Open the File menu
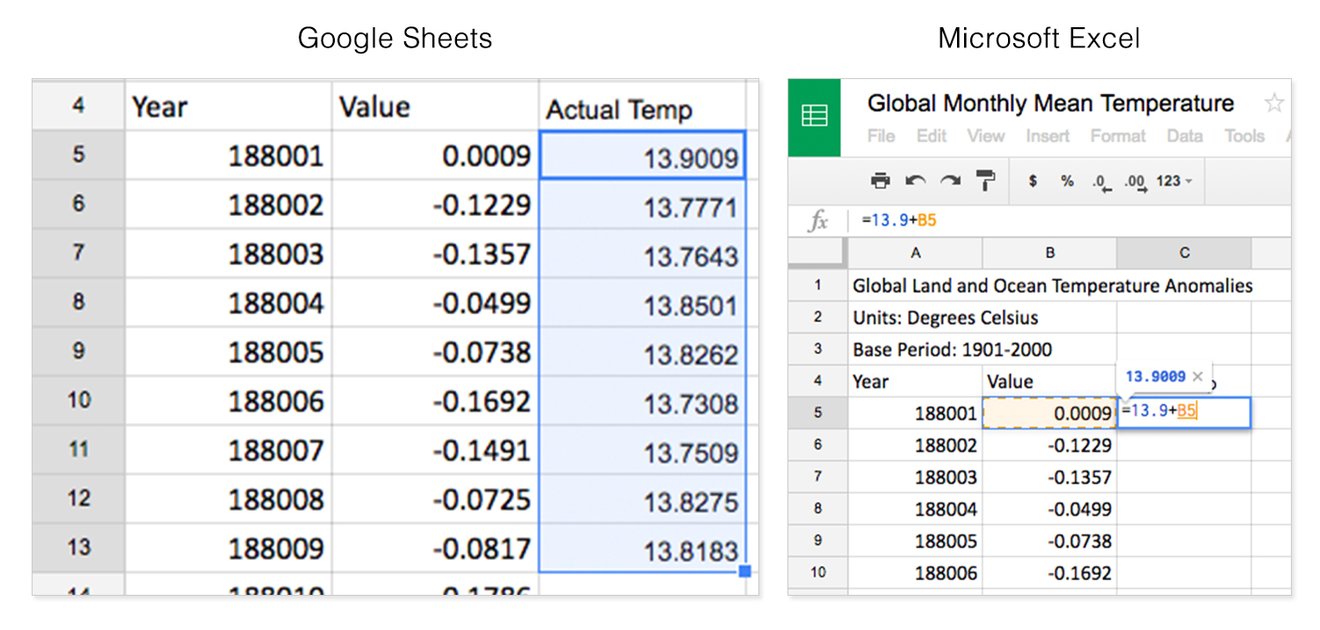Viewport: 1320px width, 630px height. click(881, 136)
